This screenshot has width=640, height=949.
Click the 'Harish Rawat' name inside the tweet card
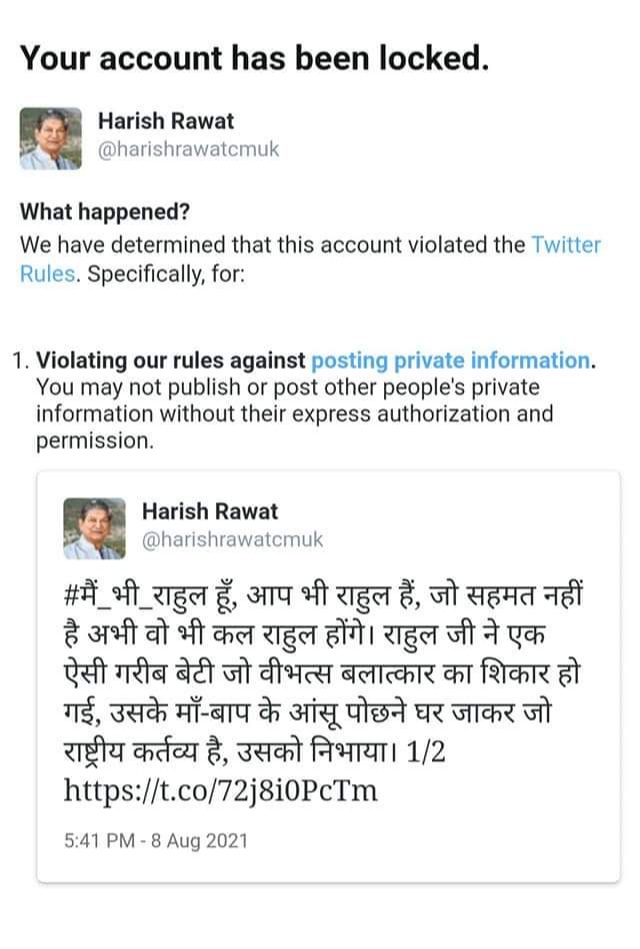tap(210, 511)
